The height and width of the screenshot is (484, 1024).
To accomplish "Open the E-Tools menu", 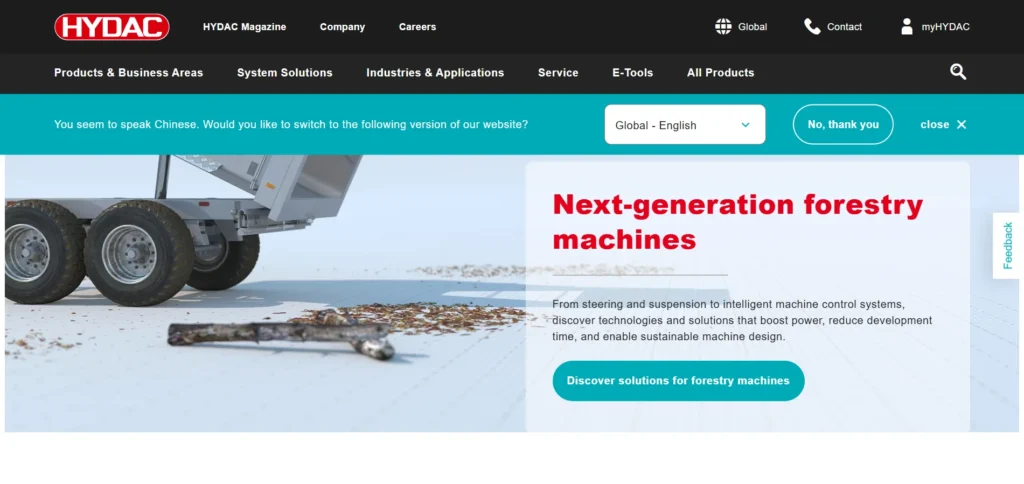I will [x=632, y=73].
